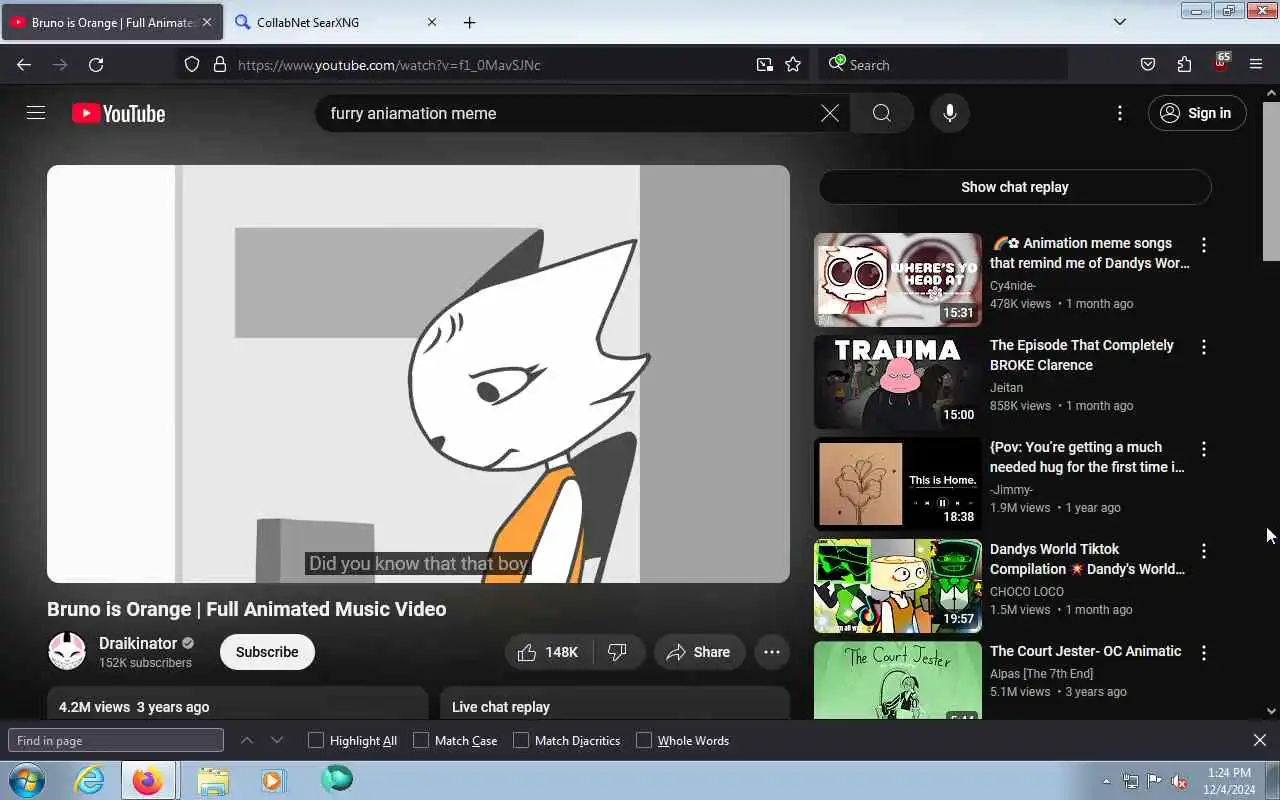Toggle picture-in-picture icon in address bar
The width and height of the screenshot is (1280, 800).
765,64
